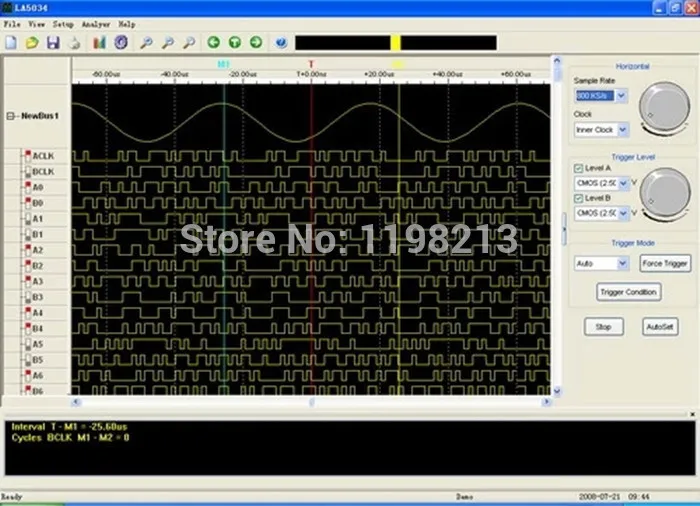This screenshot has height=506, width=700.
Task: Click the horizontal scrollbar right arrow
Action: point(546,402)
